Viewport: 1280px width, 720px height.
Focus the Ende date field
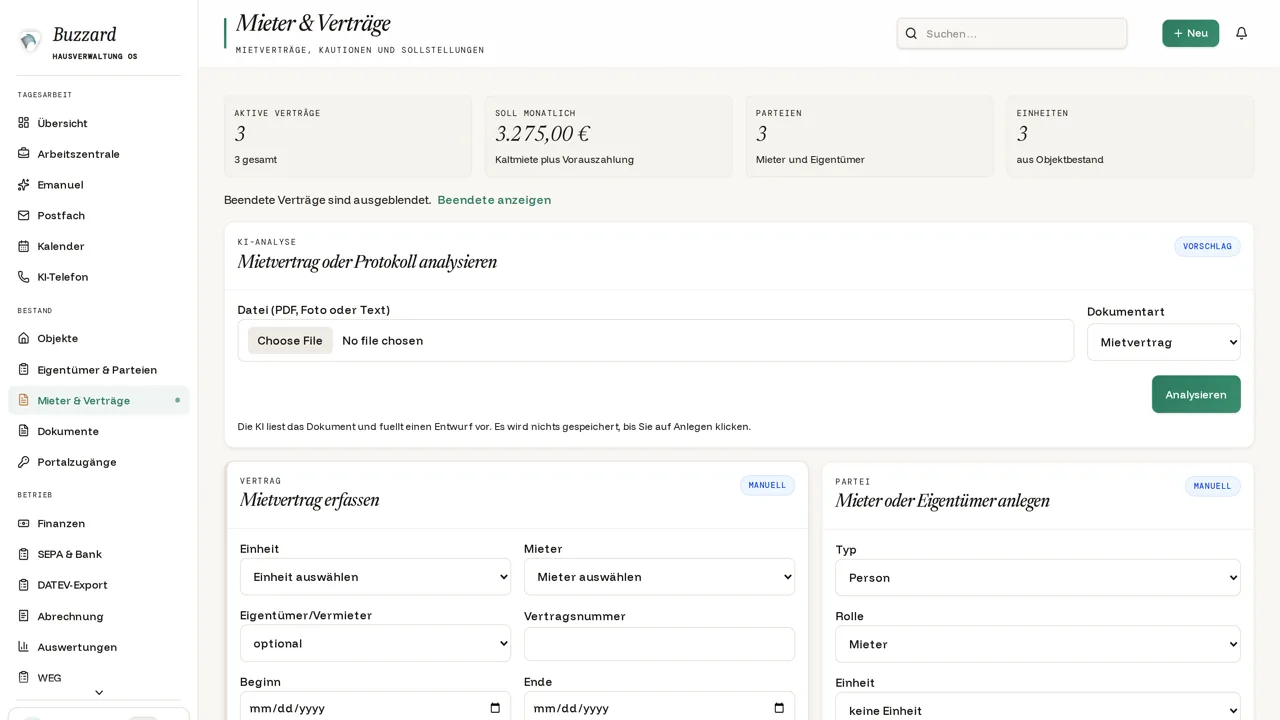pyautogui.click(x=659, y=707)
